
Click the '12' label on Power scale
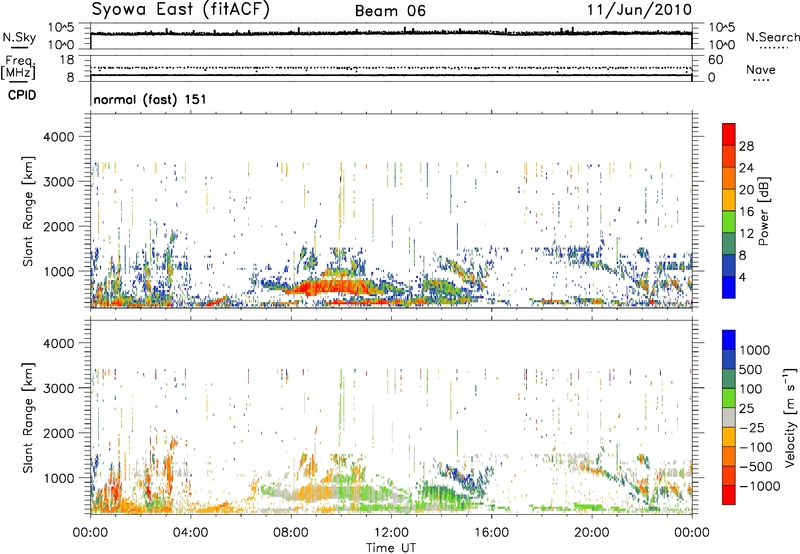coord(746,234)
